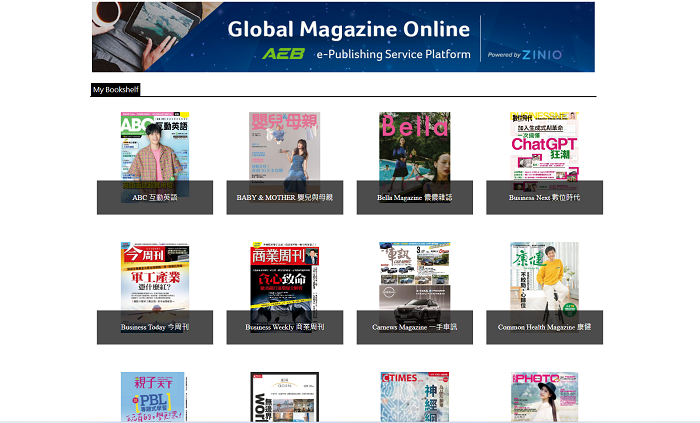Open the 今周刊 Business Today cover
This screenshot has width=700, height=423.
coord(154,275)
